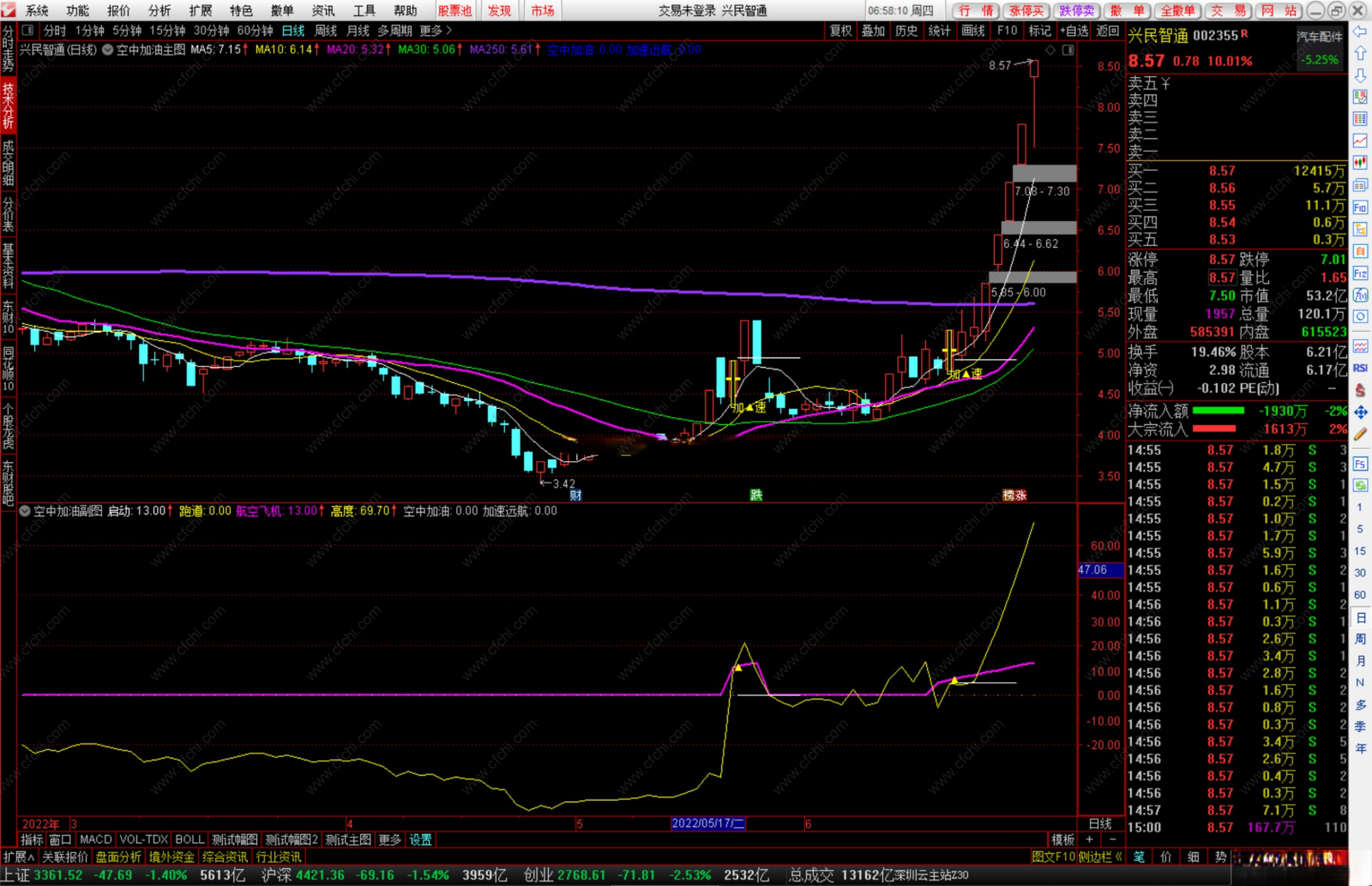Open the F10 company info icon
The width and height of the screenshot is (1372, 886).
point(1360,207)
